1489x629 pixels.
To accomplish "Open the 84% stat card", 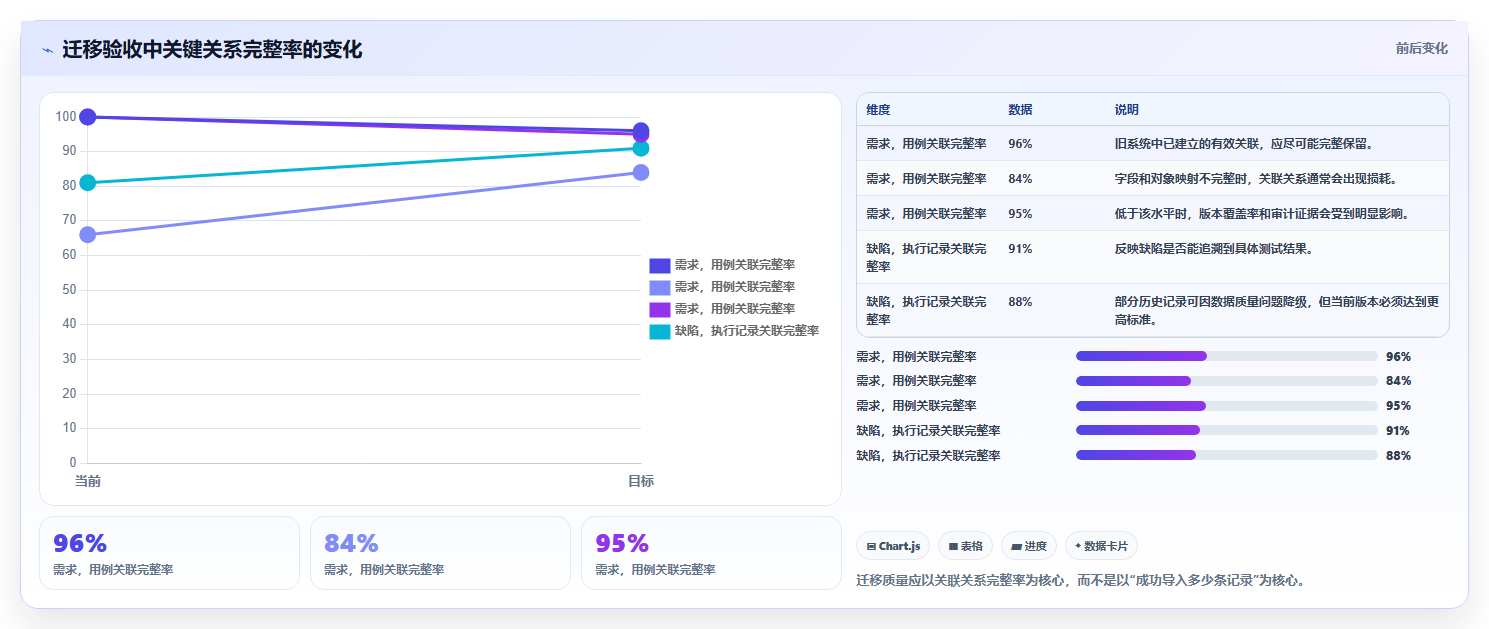I will coord(440,553).
